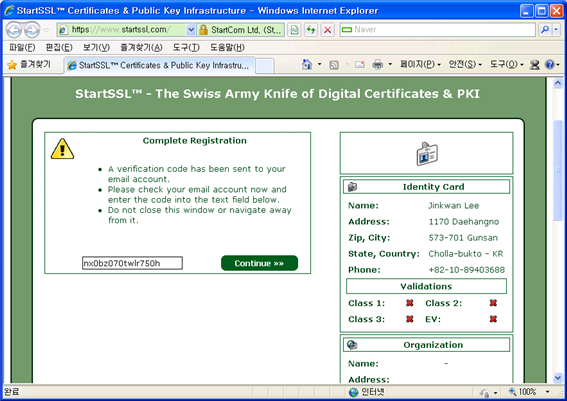
Task: Click the Complete Registration heading
Action: coord(195,141)
